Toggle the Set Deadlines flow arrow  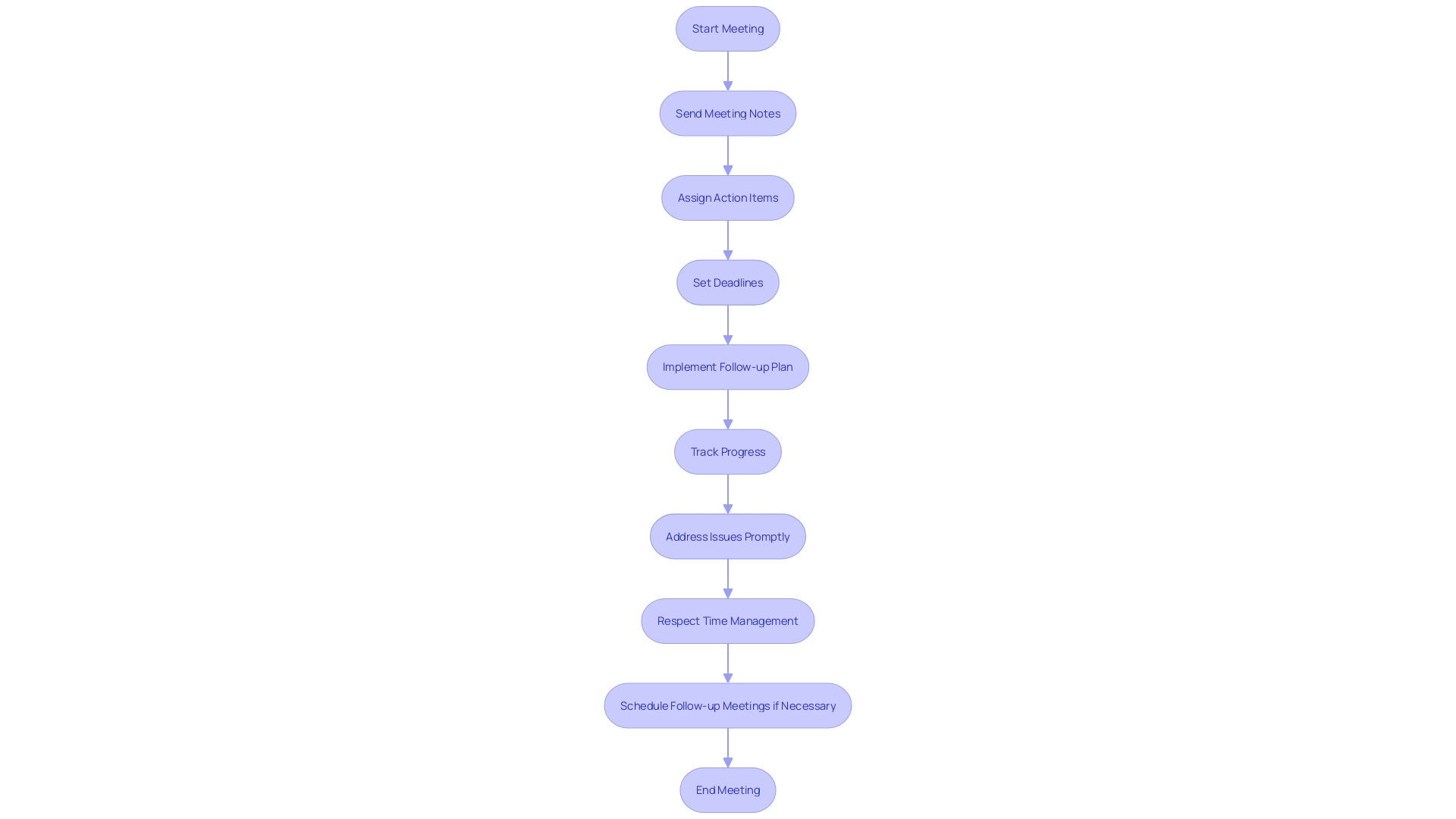(727, 324)
